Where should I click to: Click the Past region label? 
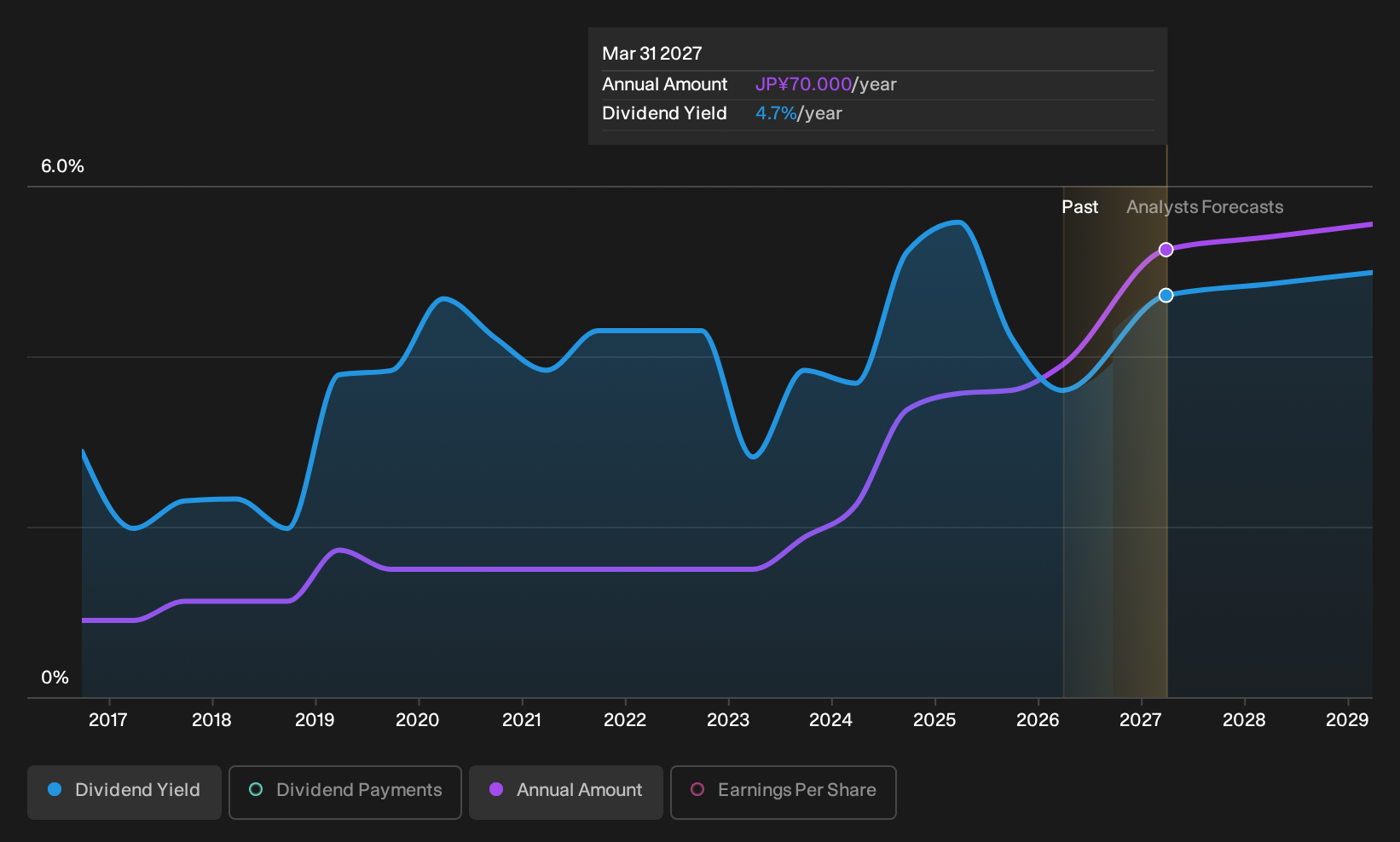pyautogui.click(x=1079, y=207)
